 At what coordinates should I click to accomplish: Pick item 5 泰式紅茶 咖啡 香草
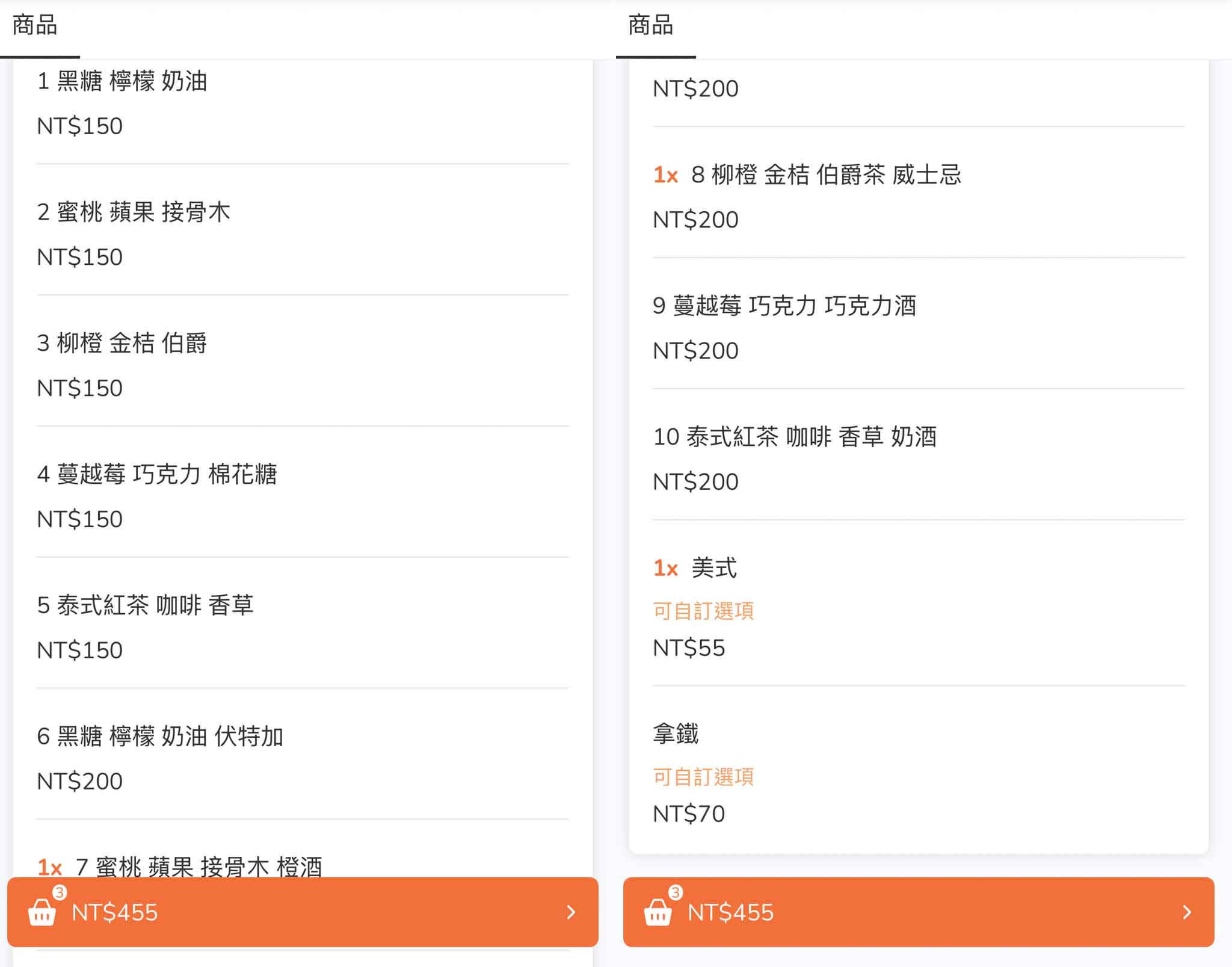pos(146,605)
